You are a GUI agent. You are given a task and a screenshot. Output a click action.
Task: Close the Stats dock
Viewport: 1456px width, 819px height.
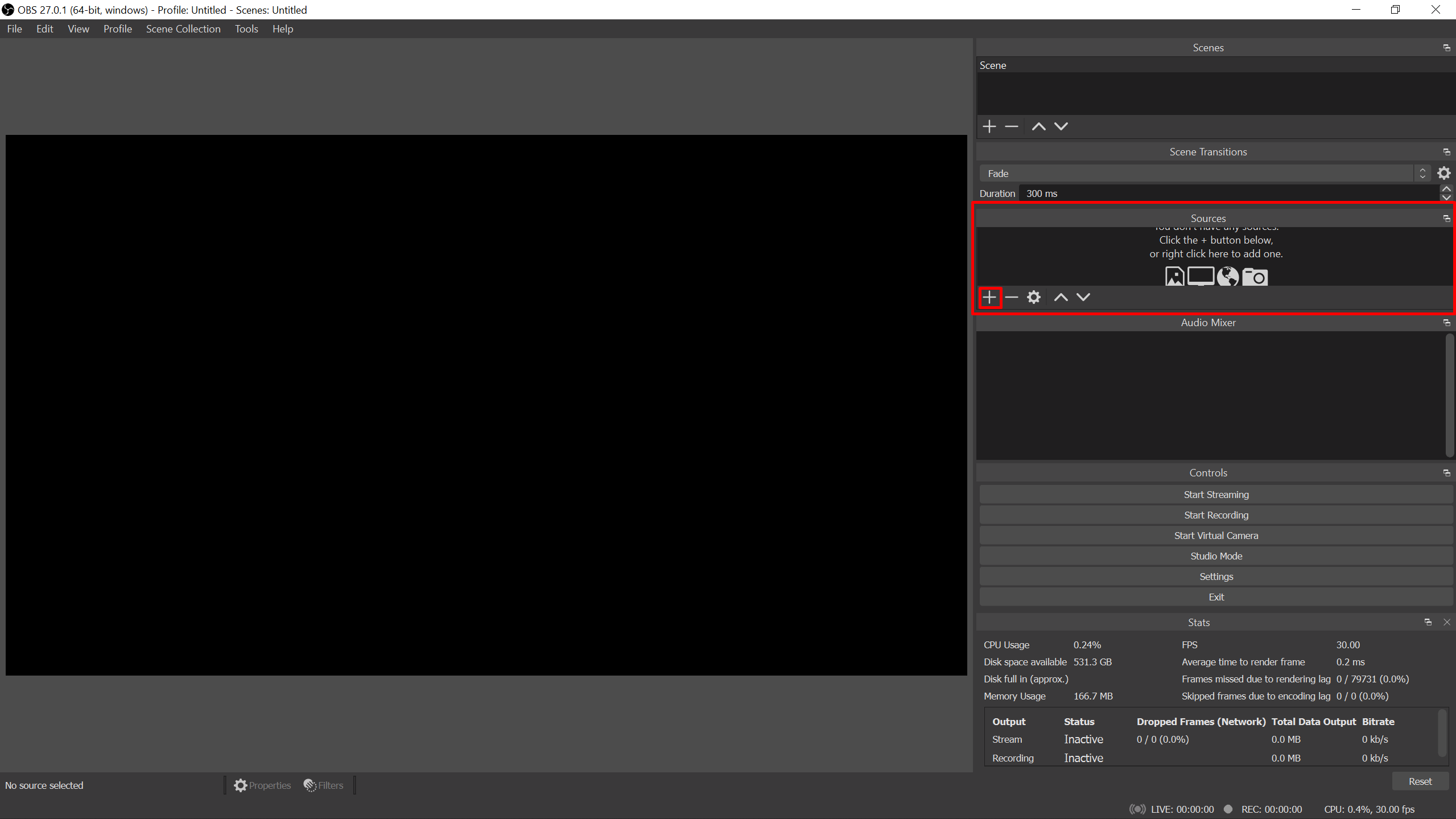[x=1447, y=622]
